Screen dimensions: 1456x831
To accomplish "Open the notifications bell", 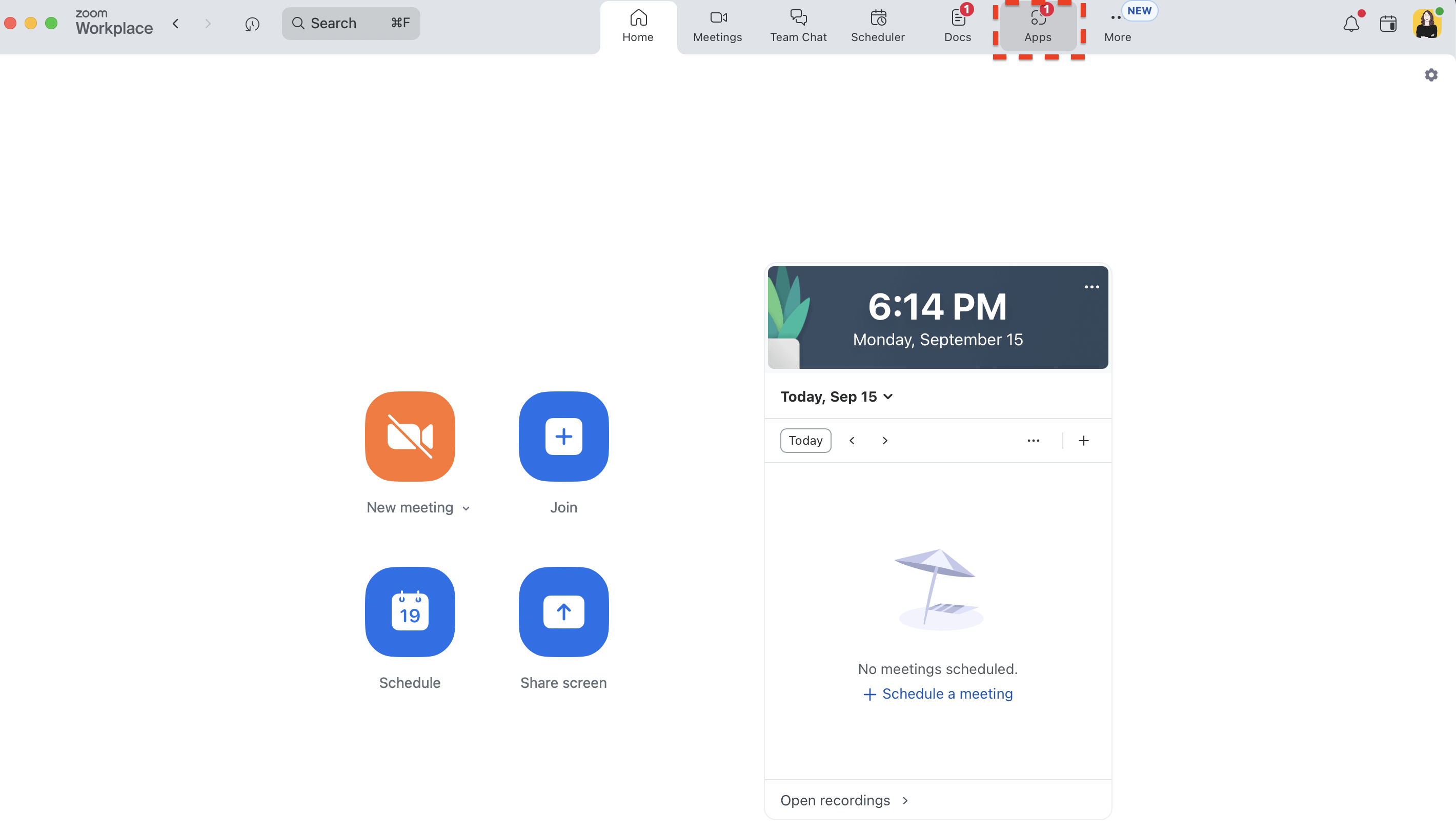I will [x=1350, y=24].
